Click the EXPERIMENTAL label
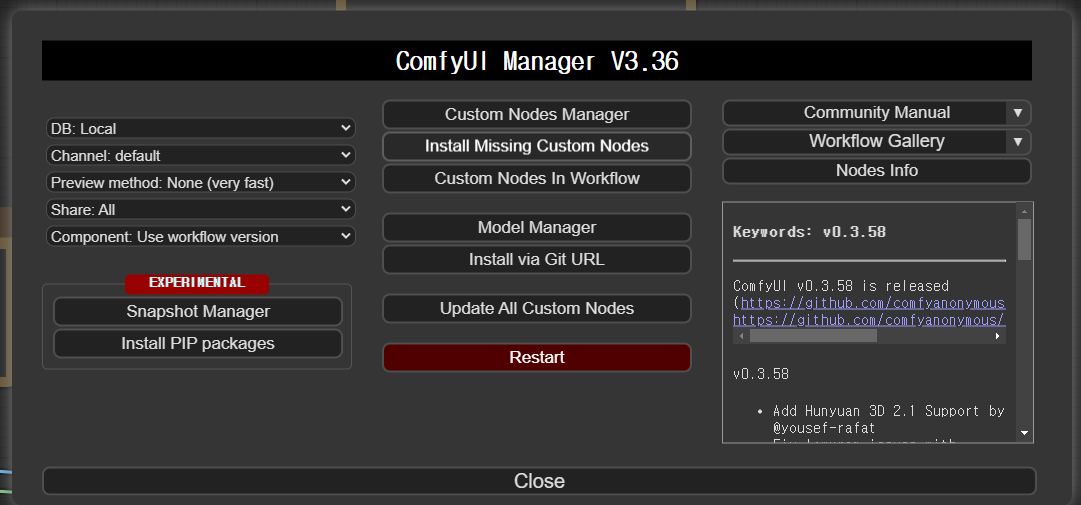Viewport: 1081px width, 505px height. click(197, 283)
